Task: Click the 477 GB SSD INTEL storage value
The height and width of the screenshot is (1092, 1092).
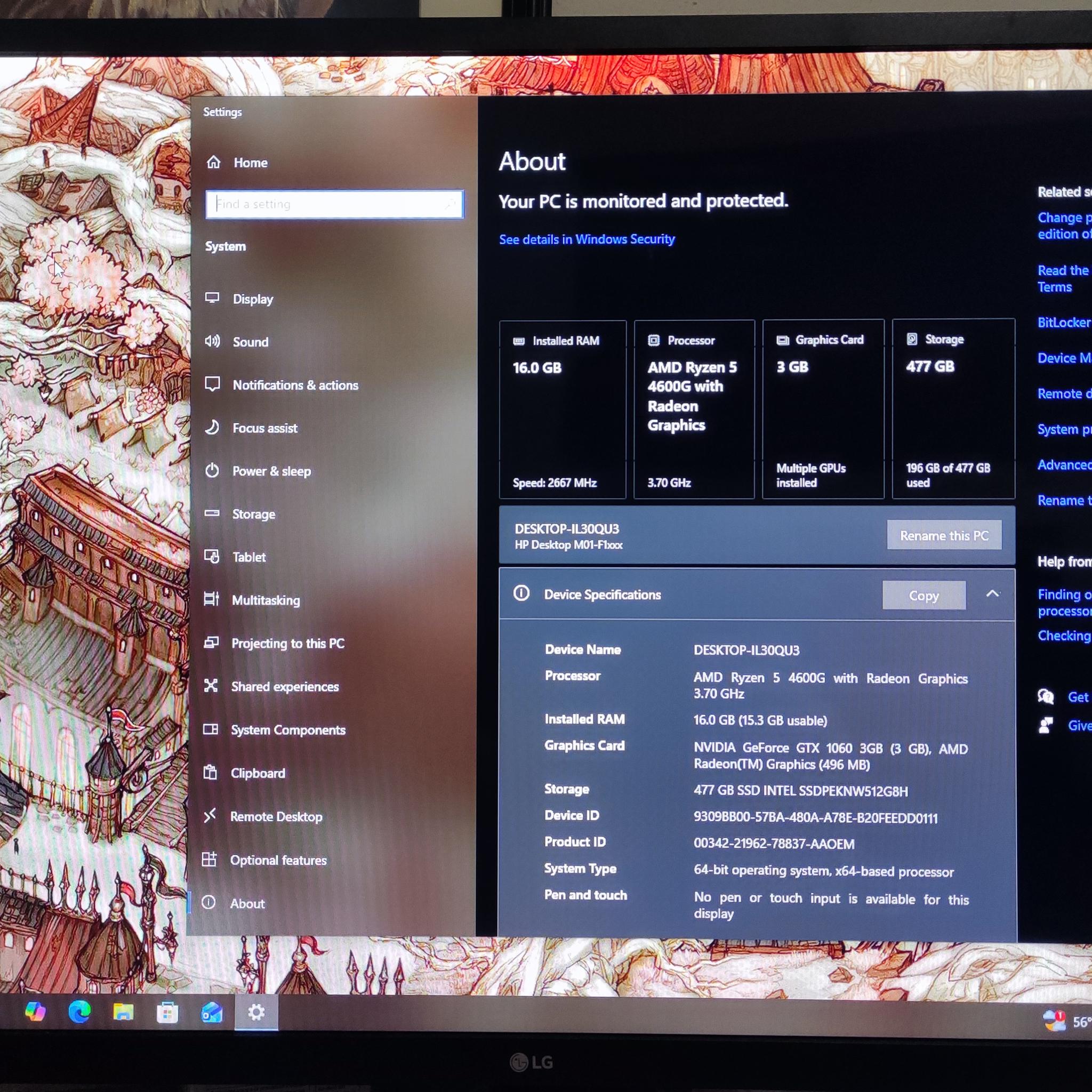Action: click(x=800, y=791)
